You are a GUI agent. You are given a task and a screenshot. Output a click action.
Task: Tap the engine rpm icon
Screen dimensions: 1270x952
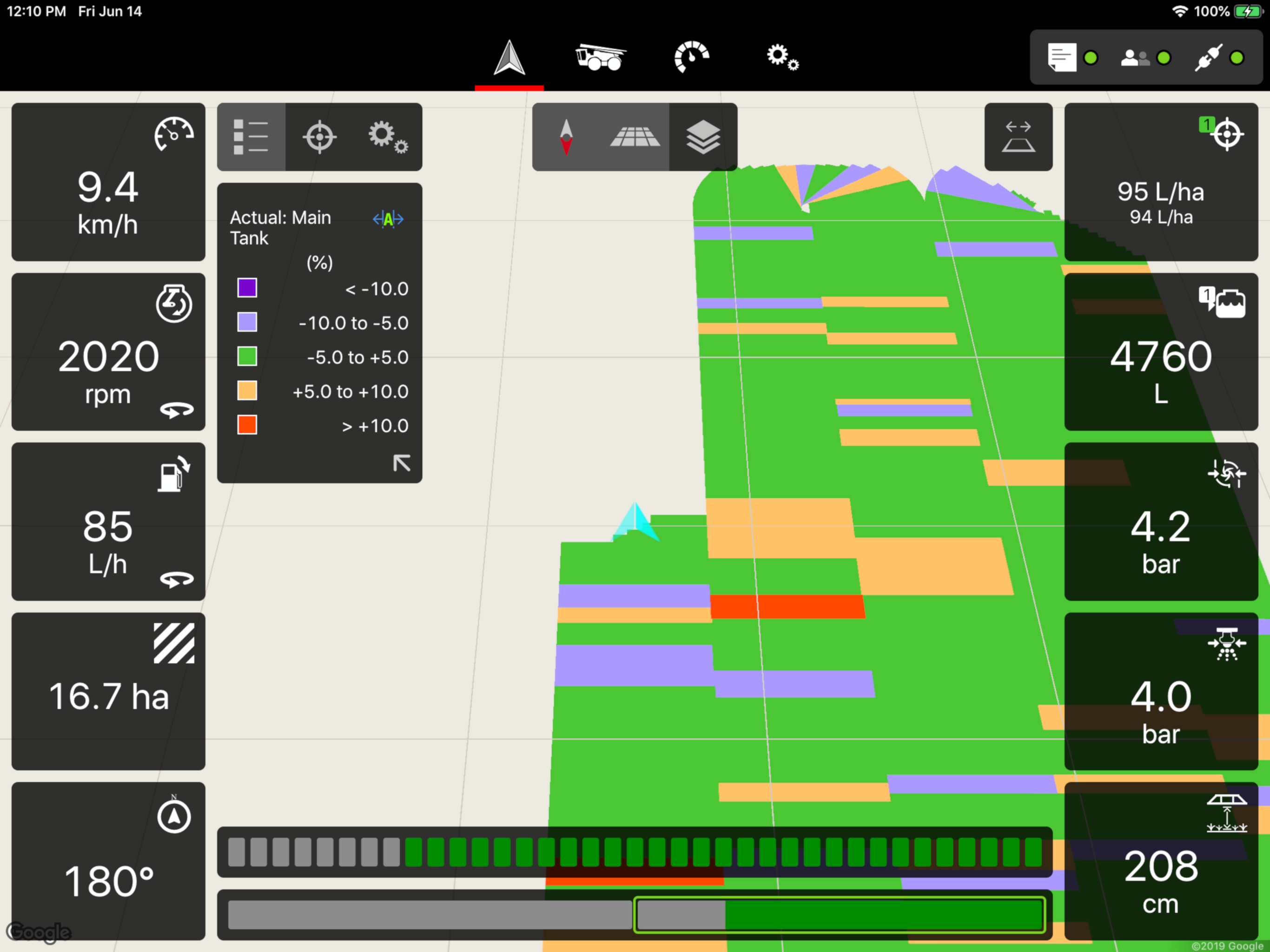tap(174, 303)
